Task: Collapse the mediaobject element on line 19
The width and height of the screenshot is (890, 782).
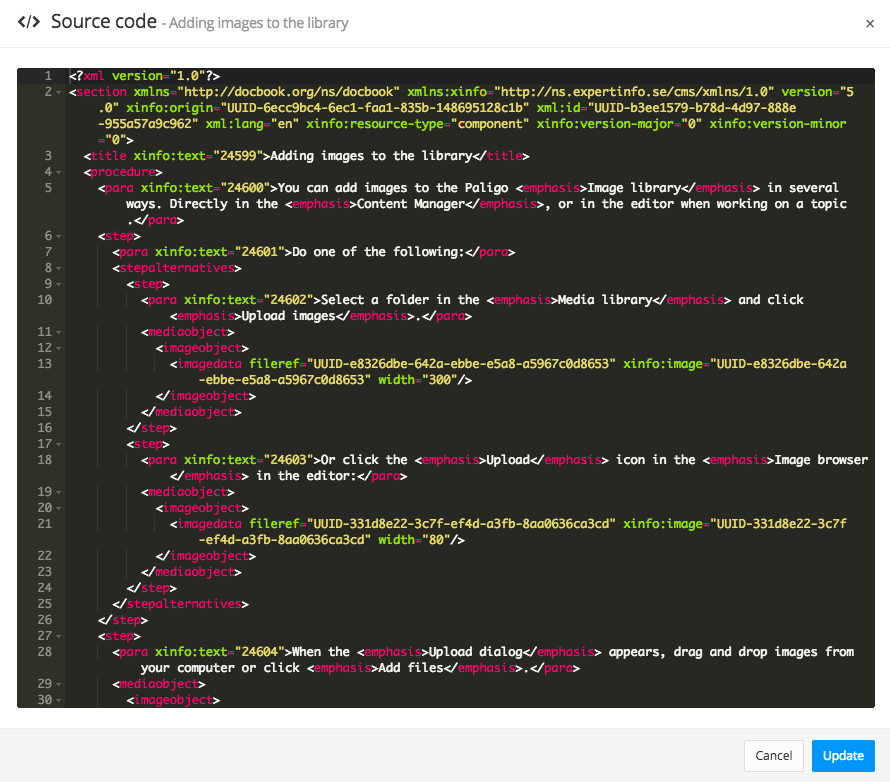Action: 58,491
